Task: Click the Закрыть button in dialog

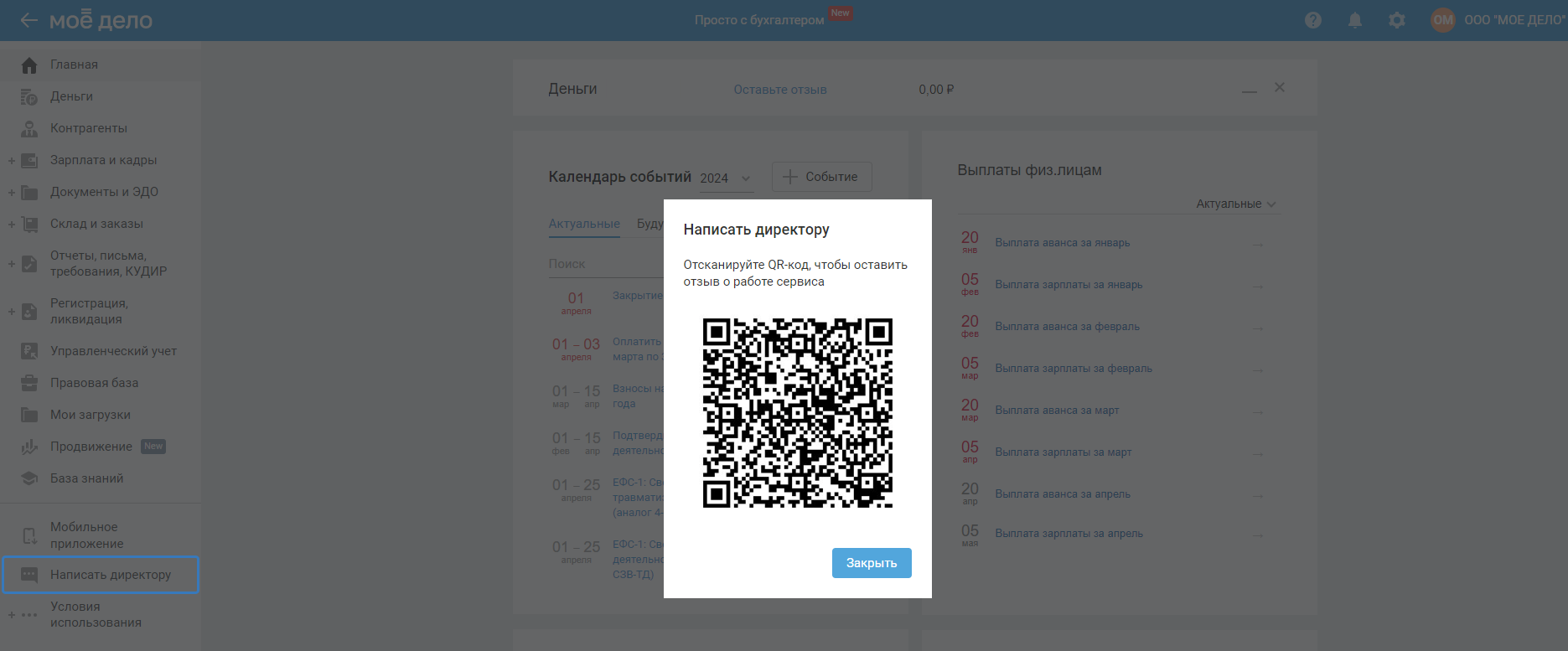Action: pyautogui.click(x=872, y=563)
